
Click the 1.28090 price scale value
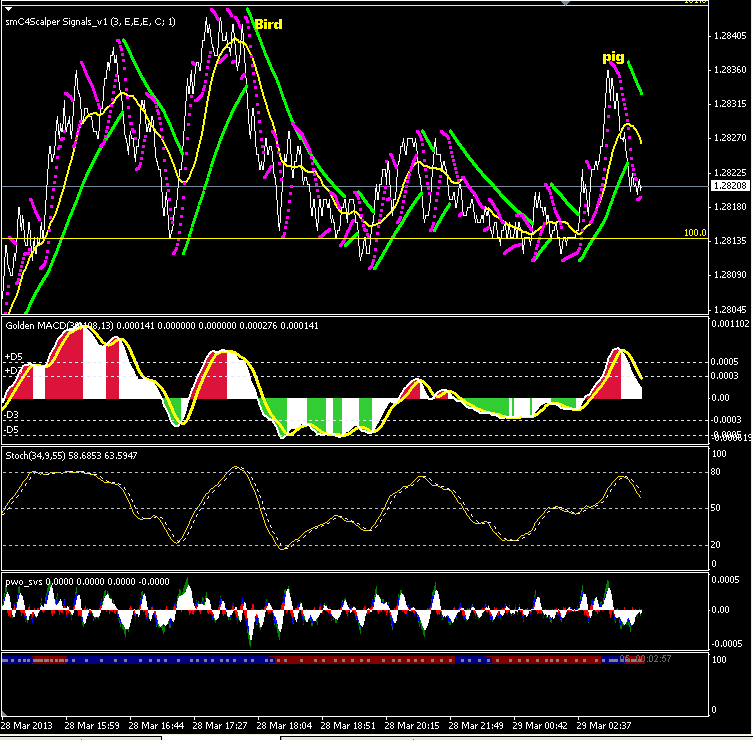pos(730,275)
